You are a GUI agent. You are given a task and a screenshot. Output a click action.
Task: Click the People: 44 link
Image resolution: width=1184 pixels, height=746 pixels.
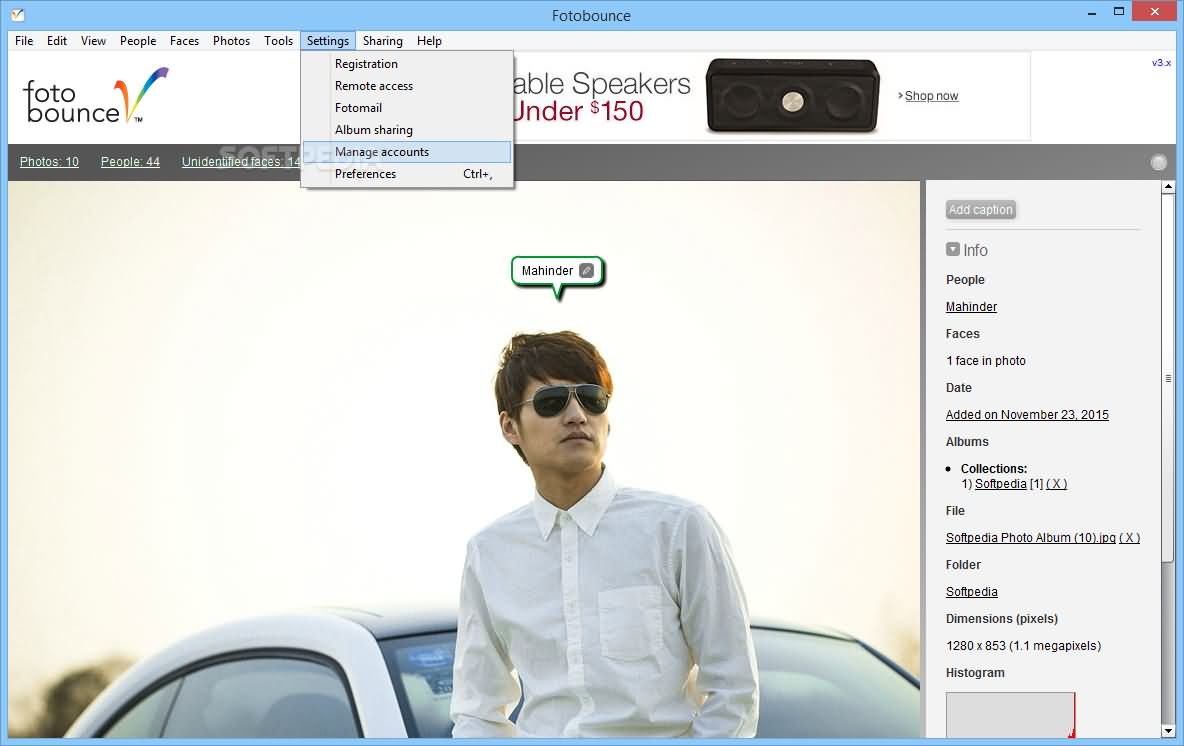click(130, 162)
